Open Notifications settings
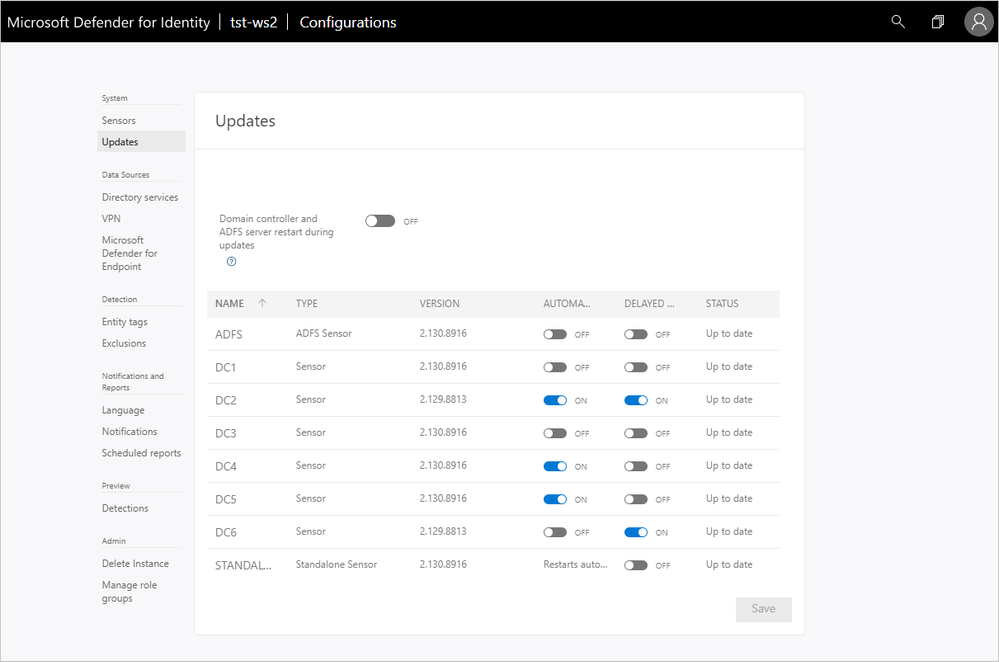This screenshot has height=662, width=999. point(129,431)
